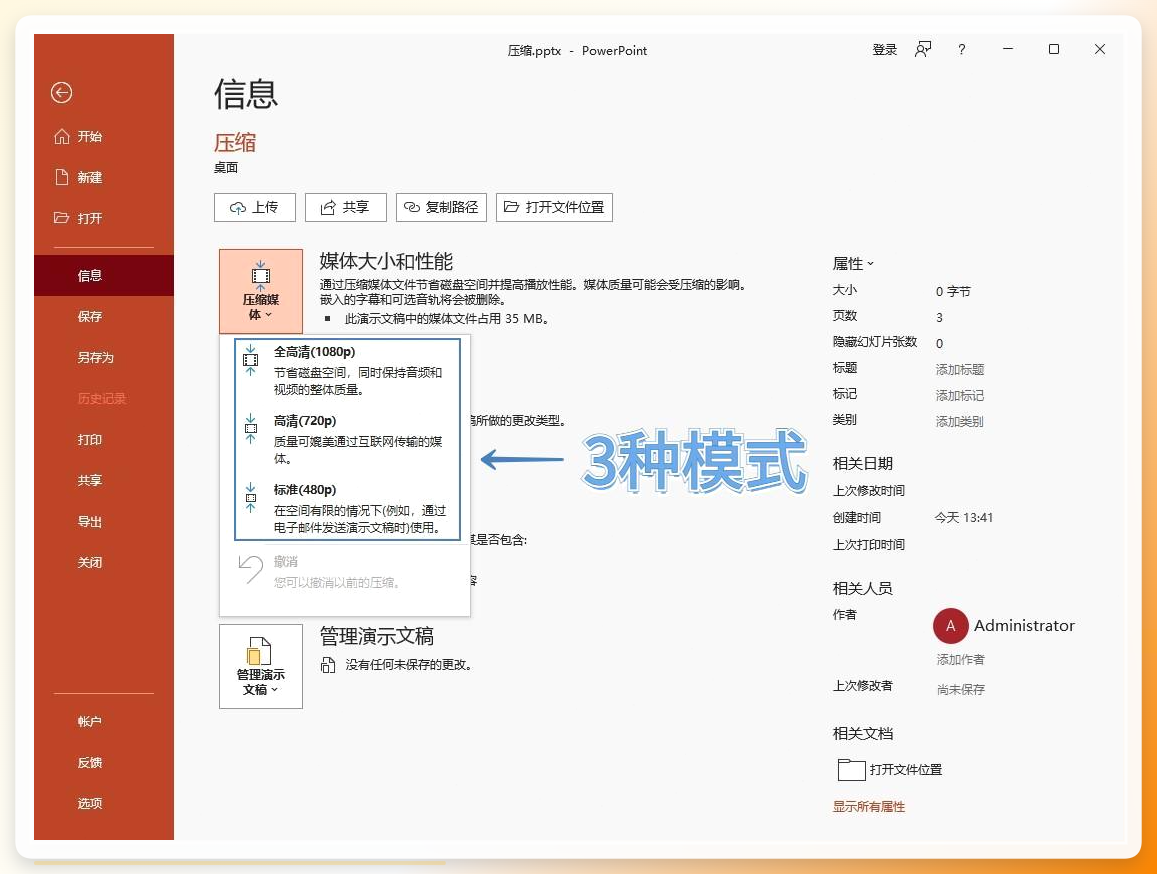This screenshot has height=874, width=1157.
Task: Click the Administrator author avatar
Action: pos(950,626)
